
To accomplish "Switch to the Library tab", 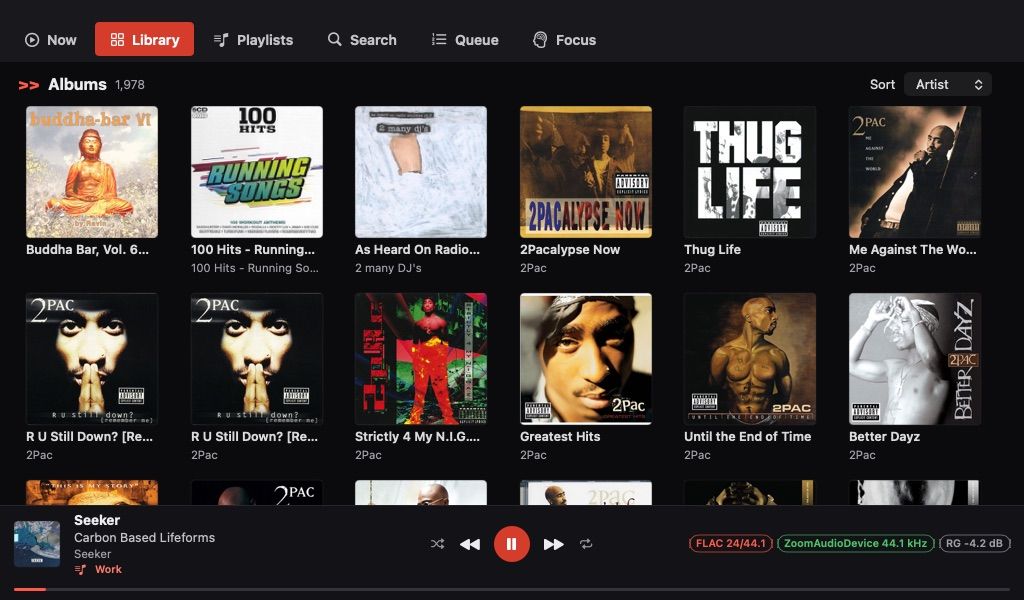I will pyautogui.click(x=144, y=39).
